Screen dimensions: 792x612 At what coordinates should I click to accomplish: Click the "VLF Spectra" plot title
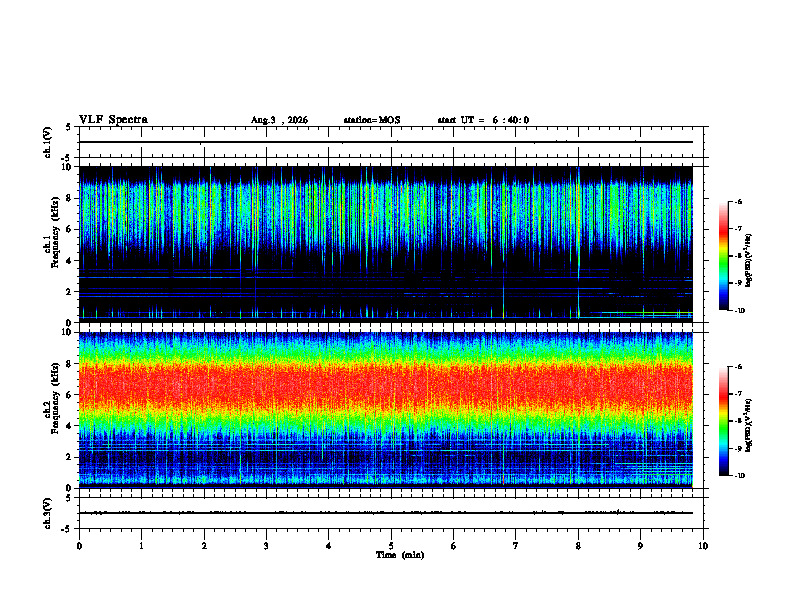tap(113, 120)
